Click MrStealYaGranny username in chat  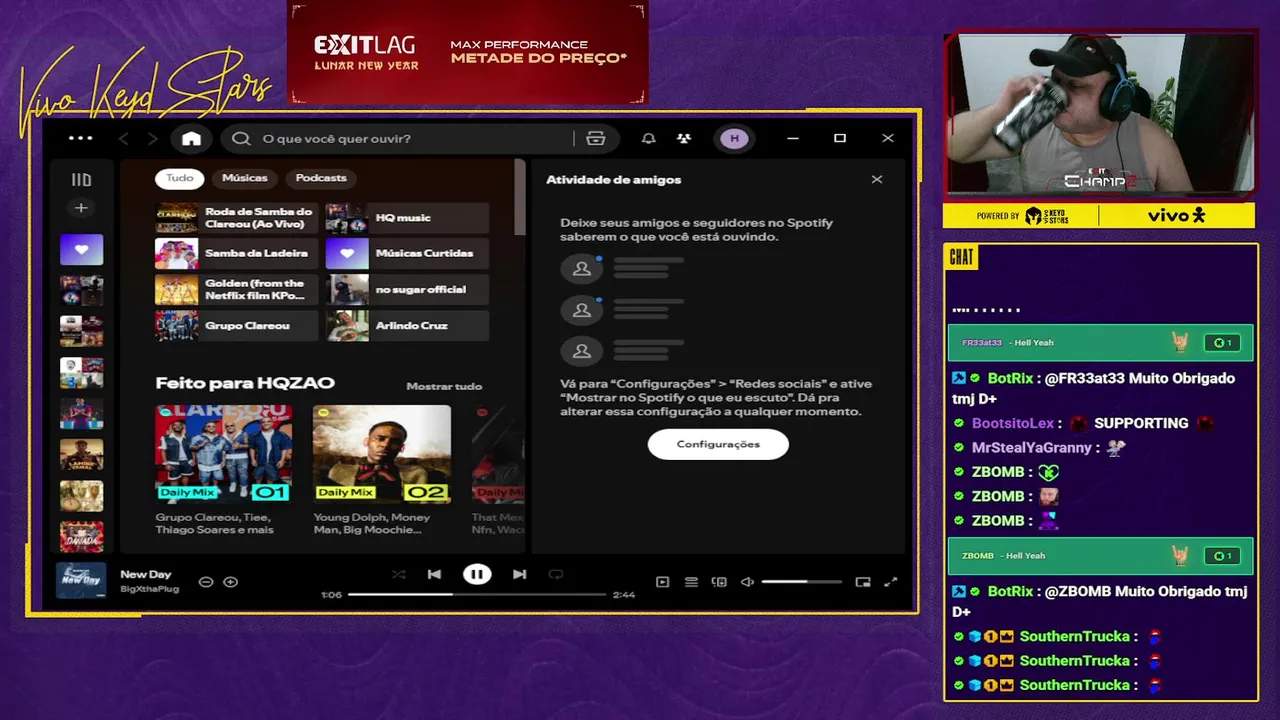pyautogui.click(x=1031, y=448)
